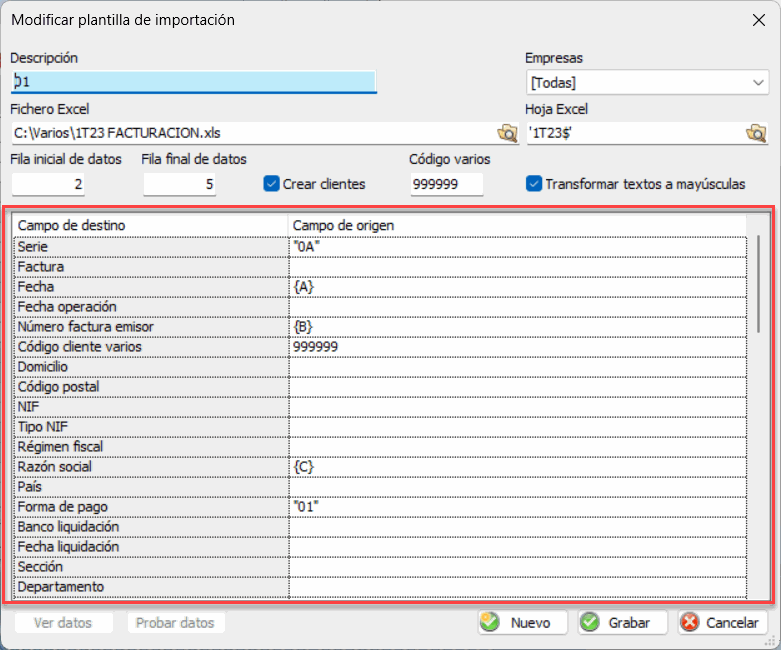Click the Nuevo button
Image resolution: width=781 pixels, height=650 pixels.
pyautogui.click(x=522, y=623)
